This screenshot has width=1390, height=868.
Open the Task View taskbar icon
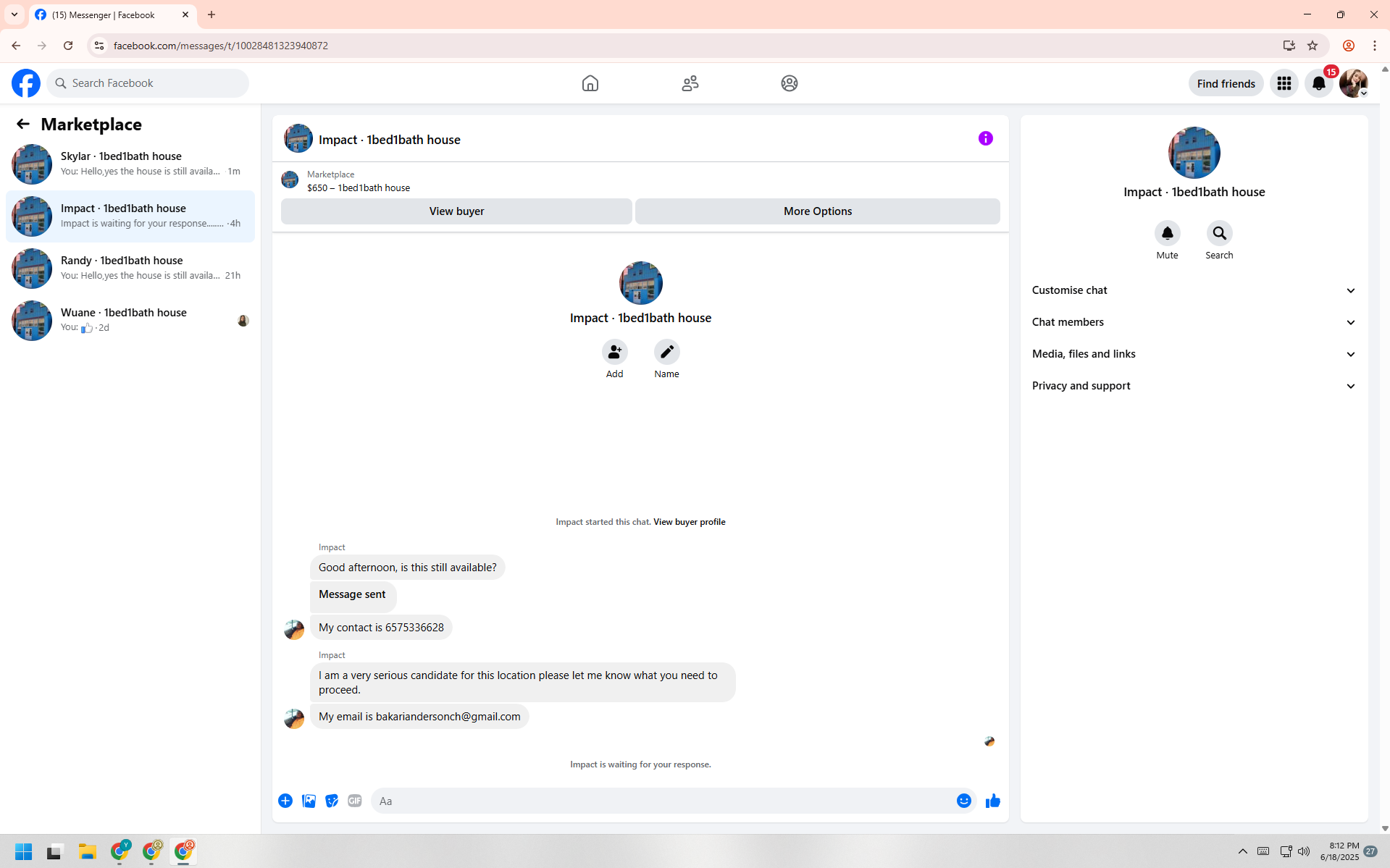[55, 851]
